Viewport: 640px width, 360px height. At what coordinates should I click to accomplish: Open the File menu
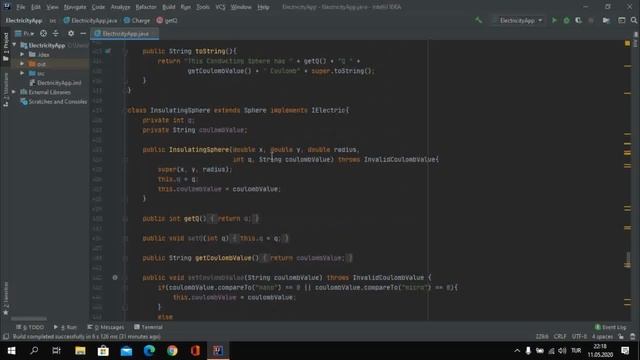click(x=21, y=7)
